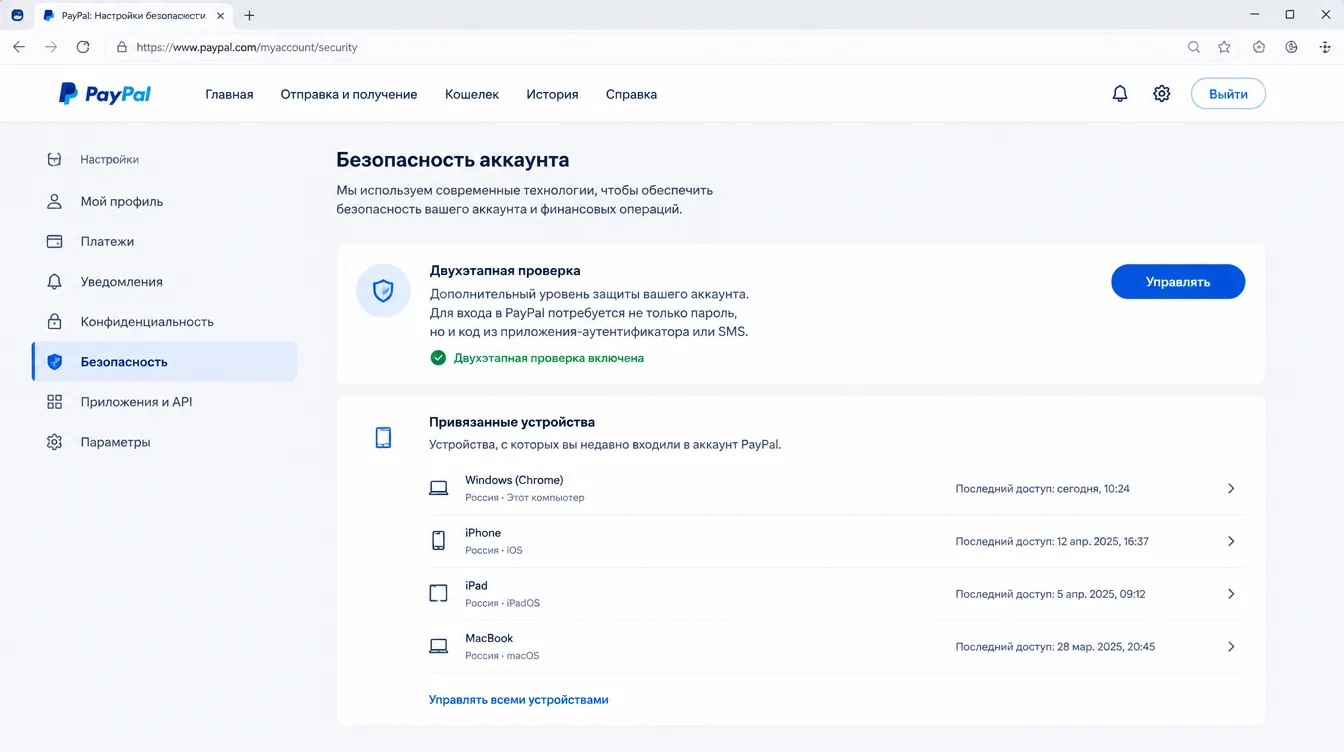Open the Справка menu item
This screenshot has width=1344, height=752.
631,94
